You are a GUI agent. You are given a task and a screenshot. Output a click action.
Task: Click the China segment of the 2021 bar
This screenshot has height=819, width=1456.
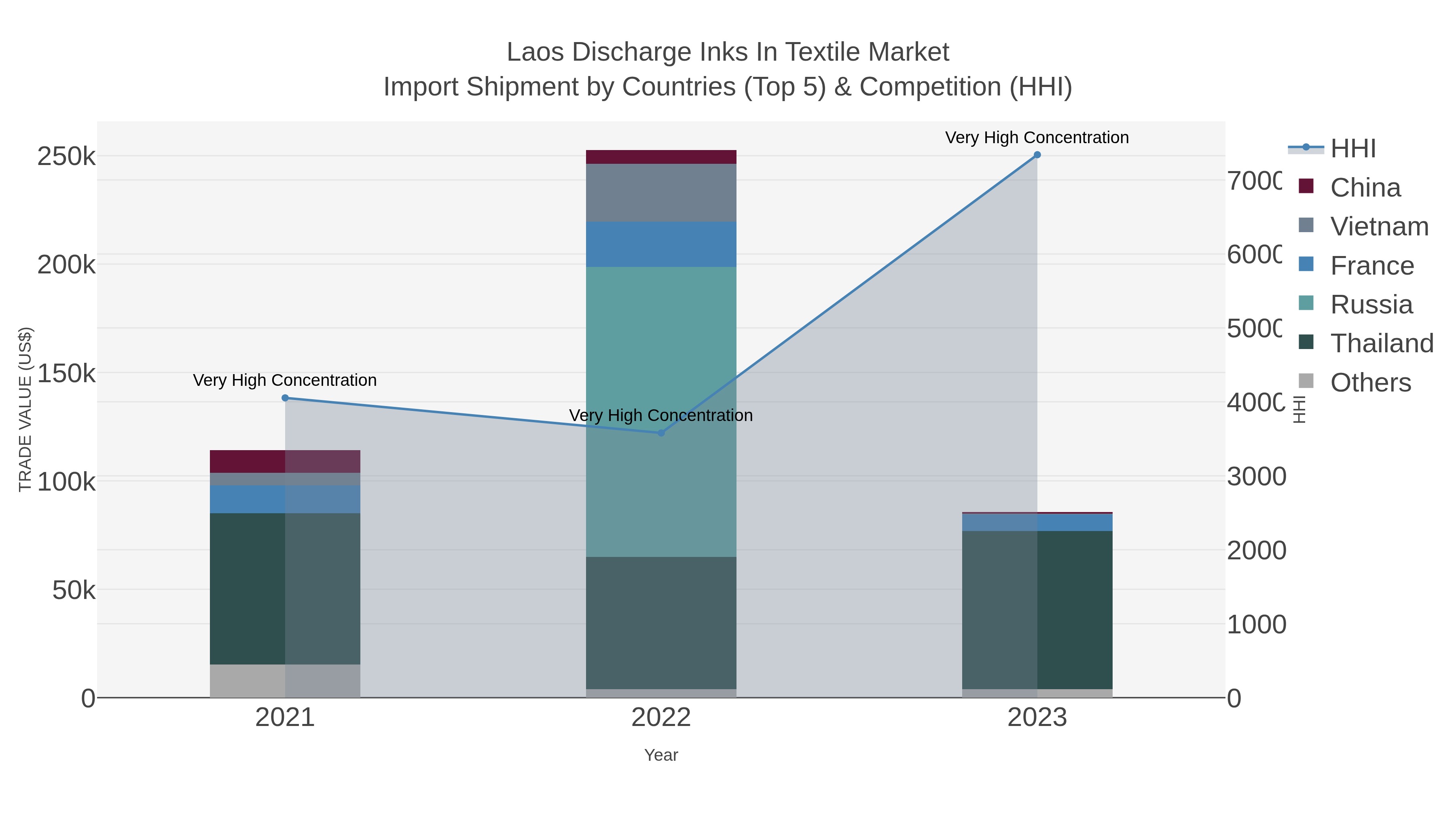(x=285, y=461)
